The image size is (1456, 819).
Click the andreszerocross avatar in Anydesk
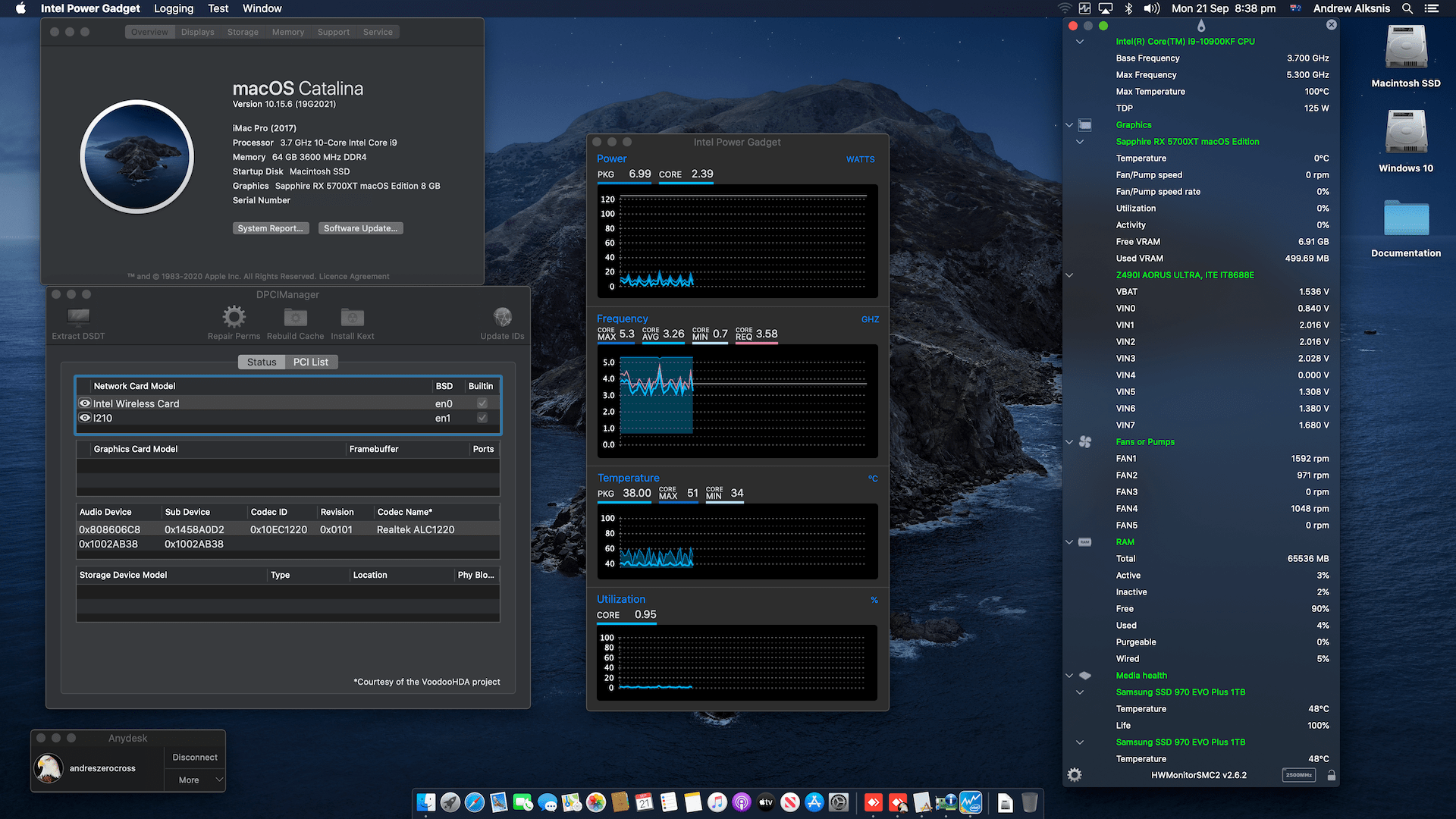(49, 768)
